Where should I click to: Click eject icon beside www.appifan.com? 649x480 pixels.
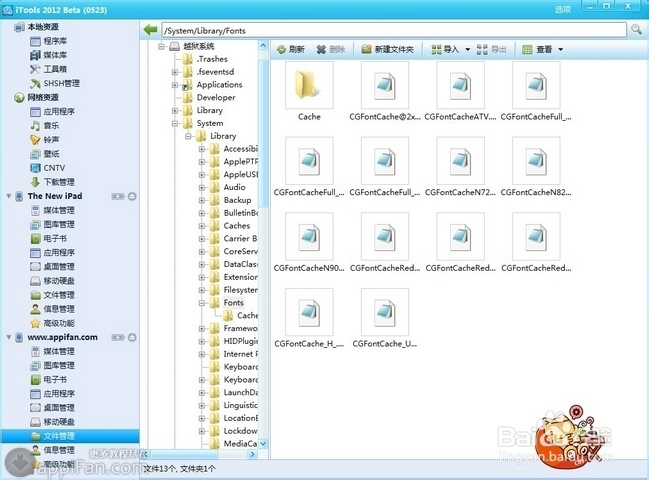tap(132, 337)
